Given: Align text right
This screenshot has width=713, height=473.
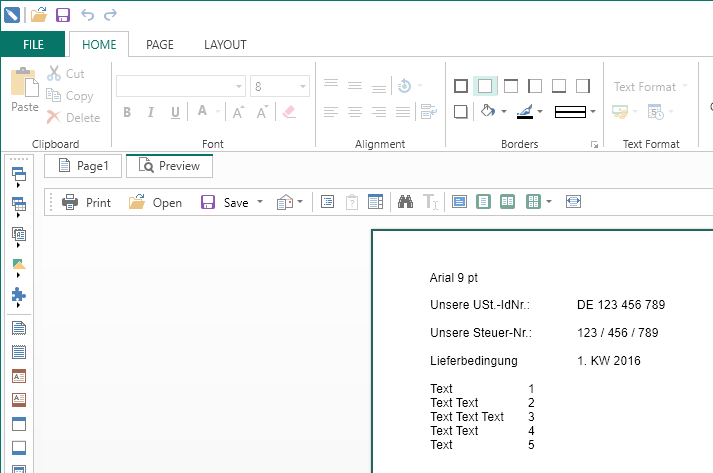Looking at the screenshot, I should pos(379,112).
